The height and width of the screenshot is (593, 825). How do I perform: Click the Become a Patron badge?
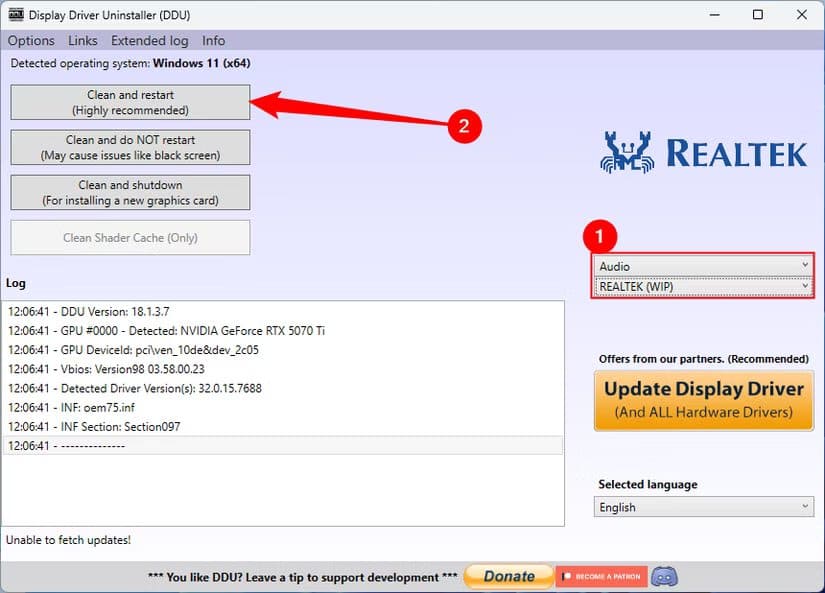point(601,576)
